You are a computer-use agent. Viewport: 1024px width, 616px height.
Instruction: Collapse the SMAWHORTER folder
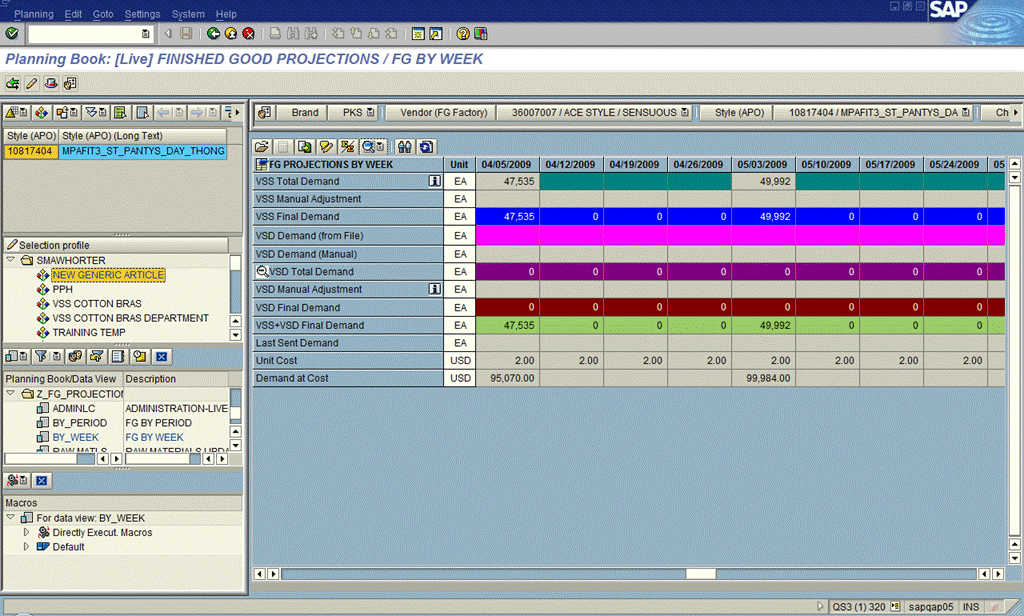10,260
